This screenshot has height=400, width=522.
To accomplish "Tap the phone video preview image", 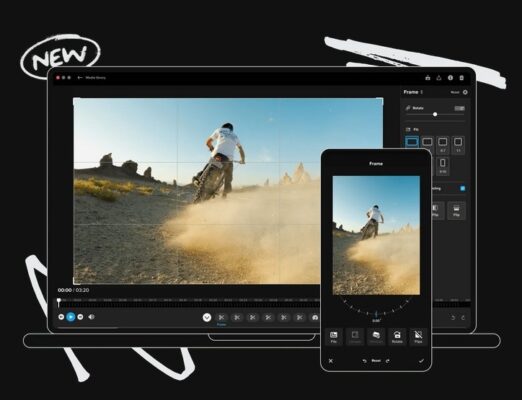I will pos(376,235).
